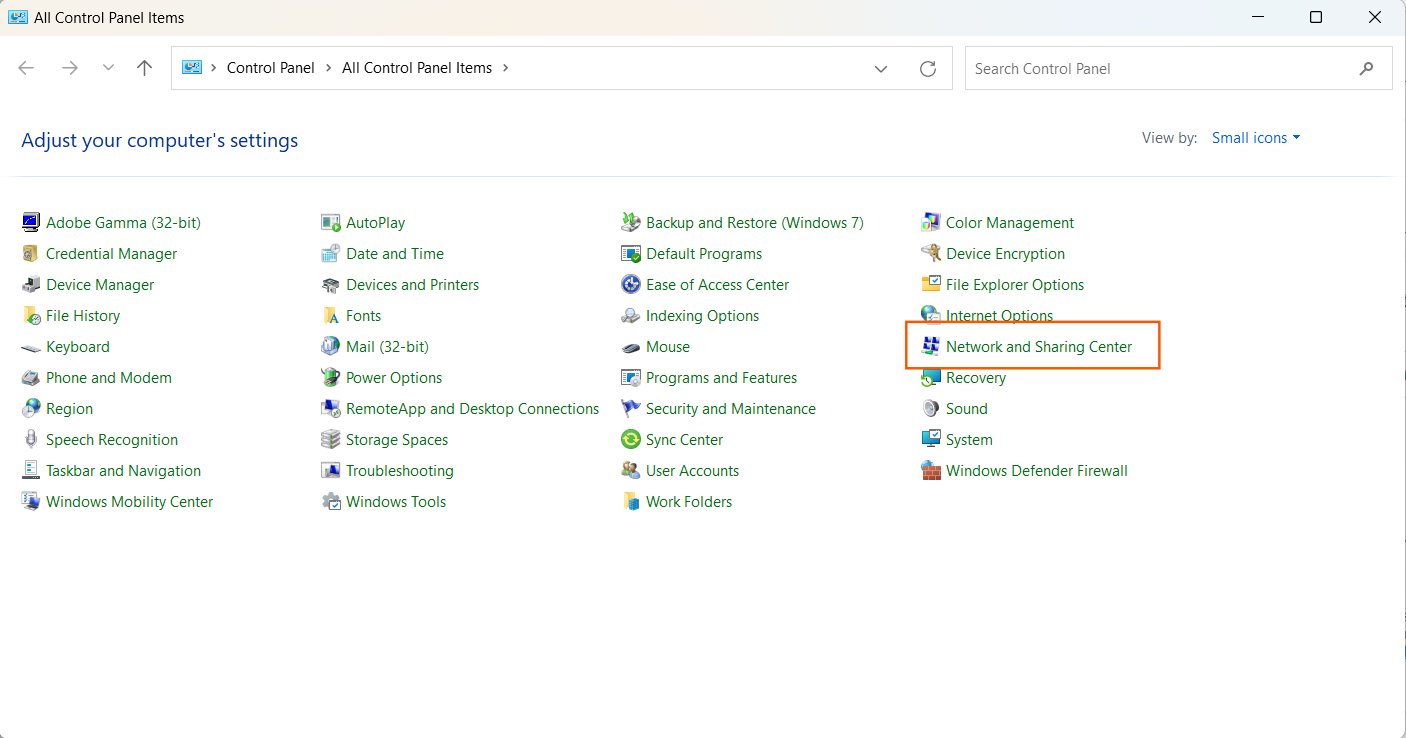
Task: Click the Storage Spaces icon
Action: click(330, 439)
